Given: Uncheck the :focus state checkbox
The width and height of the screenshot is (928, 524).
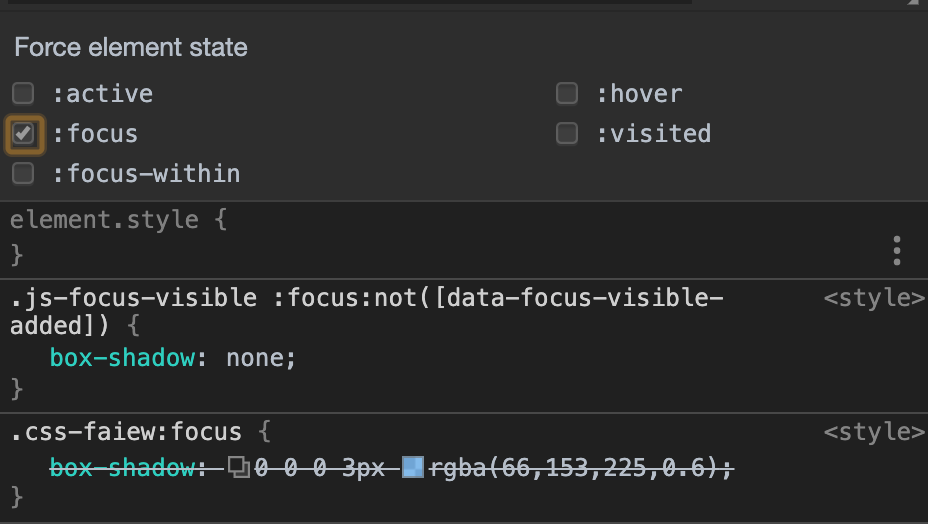Looking at the screenshot, I should coord(23,133).
